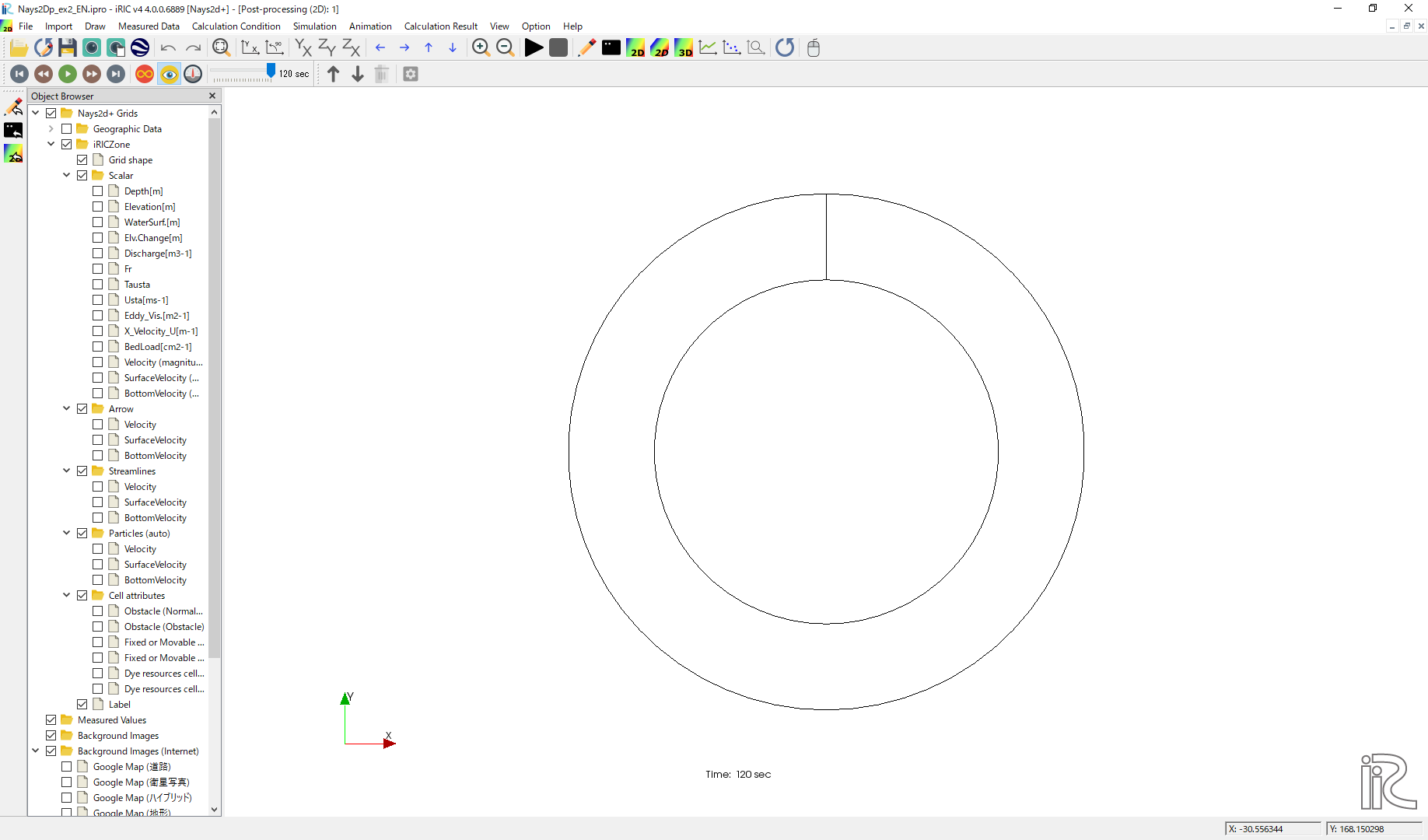Click the Undo arrow icon
The image size is (1428, 840).
point(168,47)
